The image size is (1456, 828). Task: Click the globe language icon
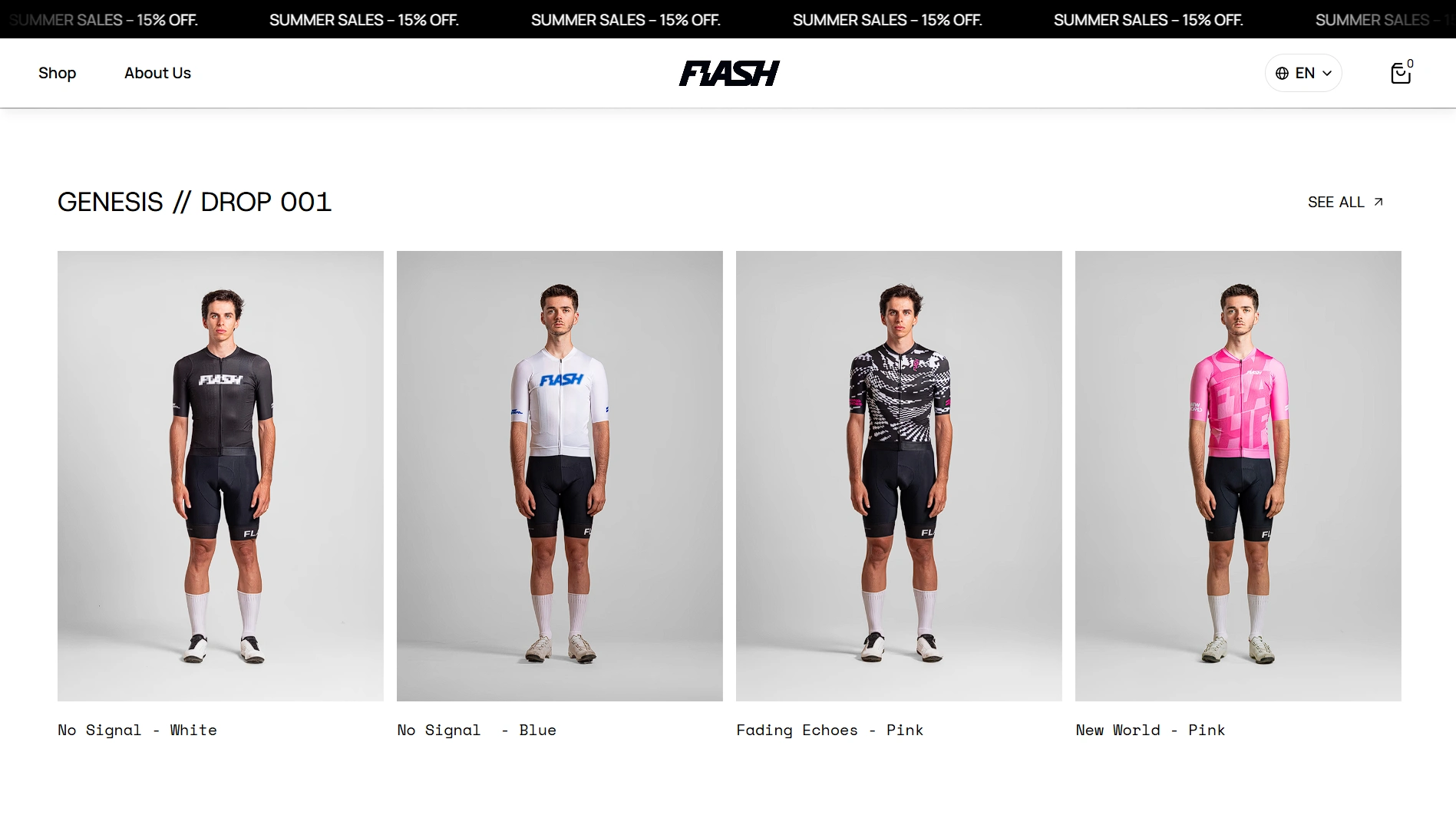point(1282,74)
